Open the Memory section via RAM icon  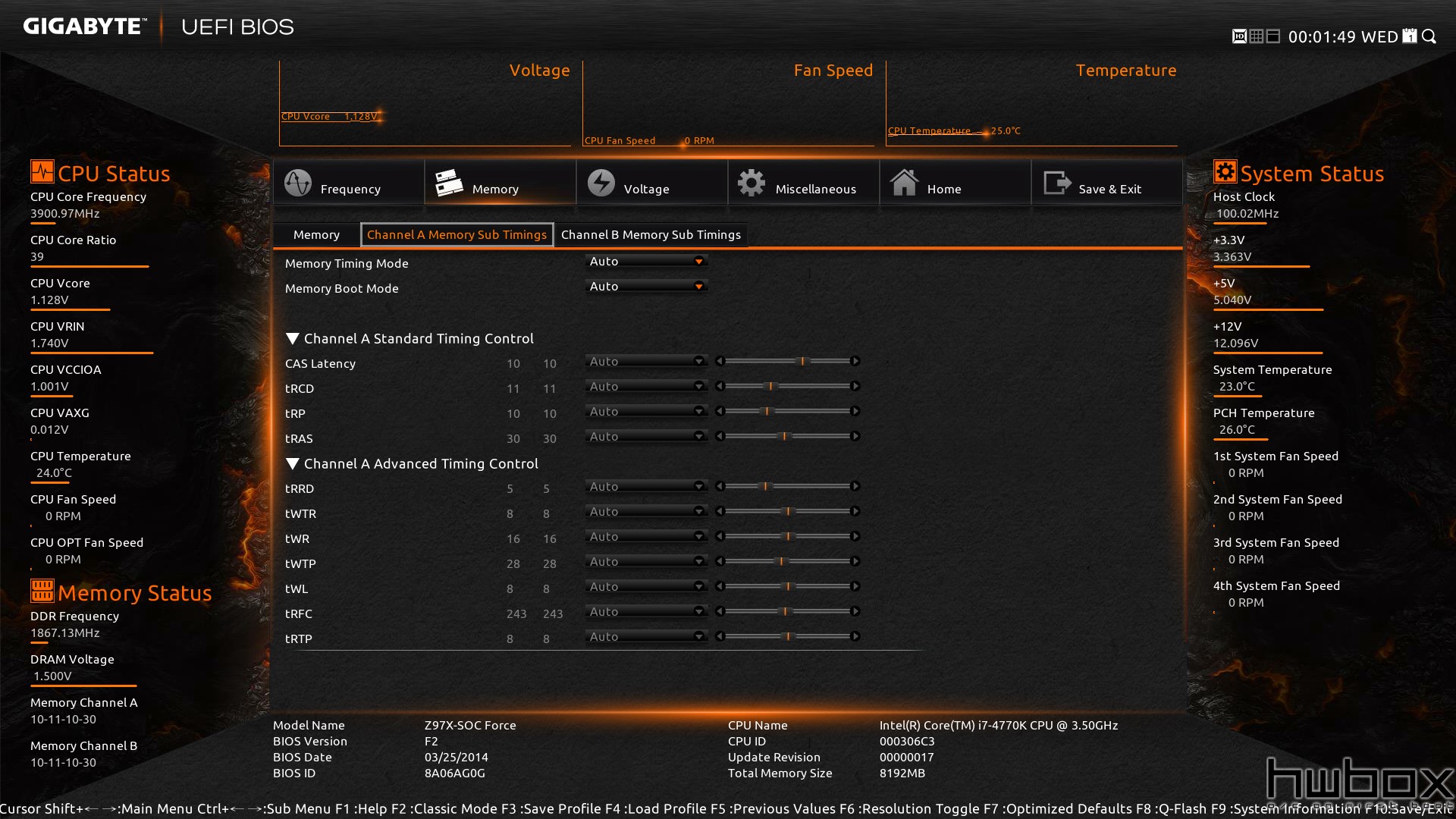[x=449, y=183]
